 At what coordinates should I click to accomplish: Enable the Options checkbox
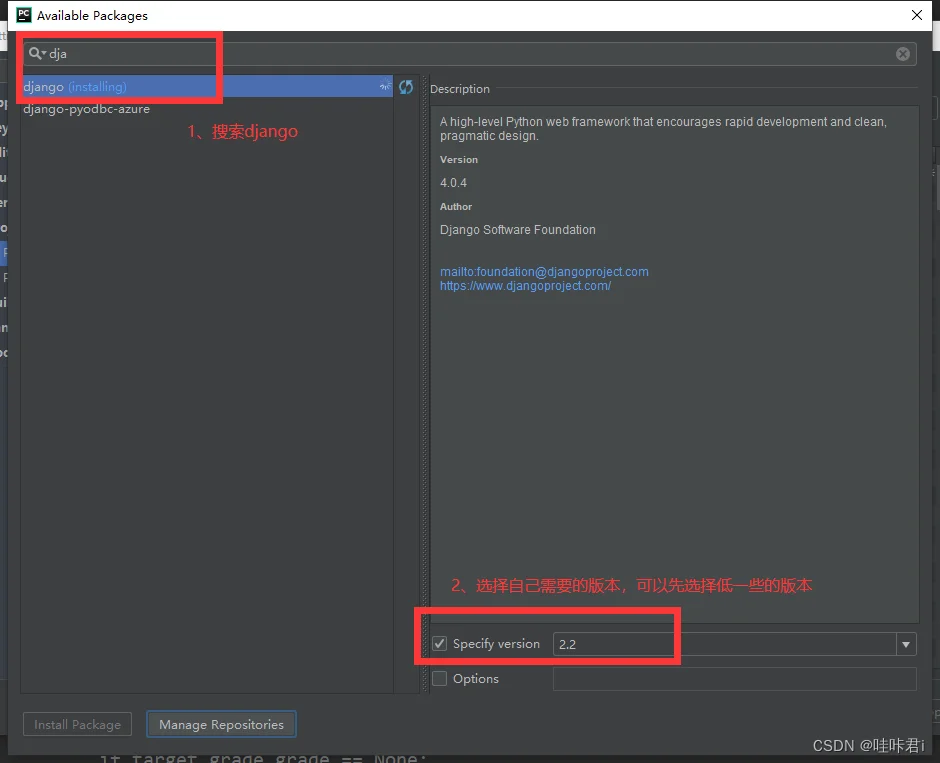[439, 678]
